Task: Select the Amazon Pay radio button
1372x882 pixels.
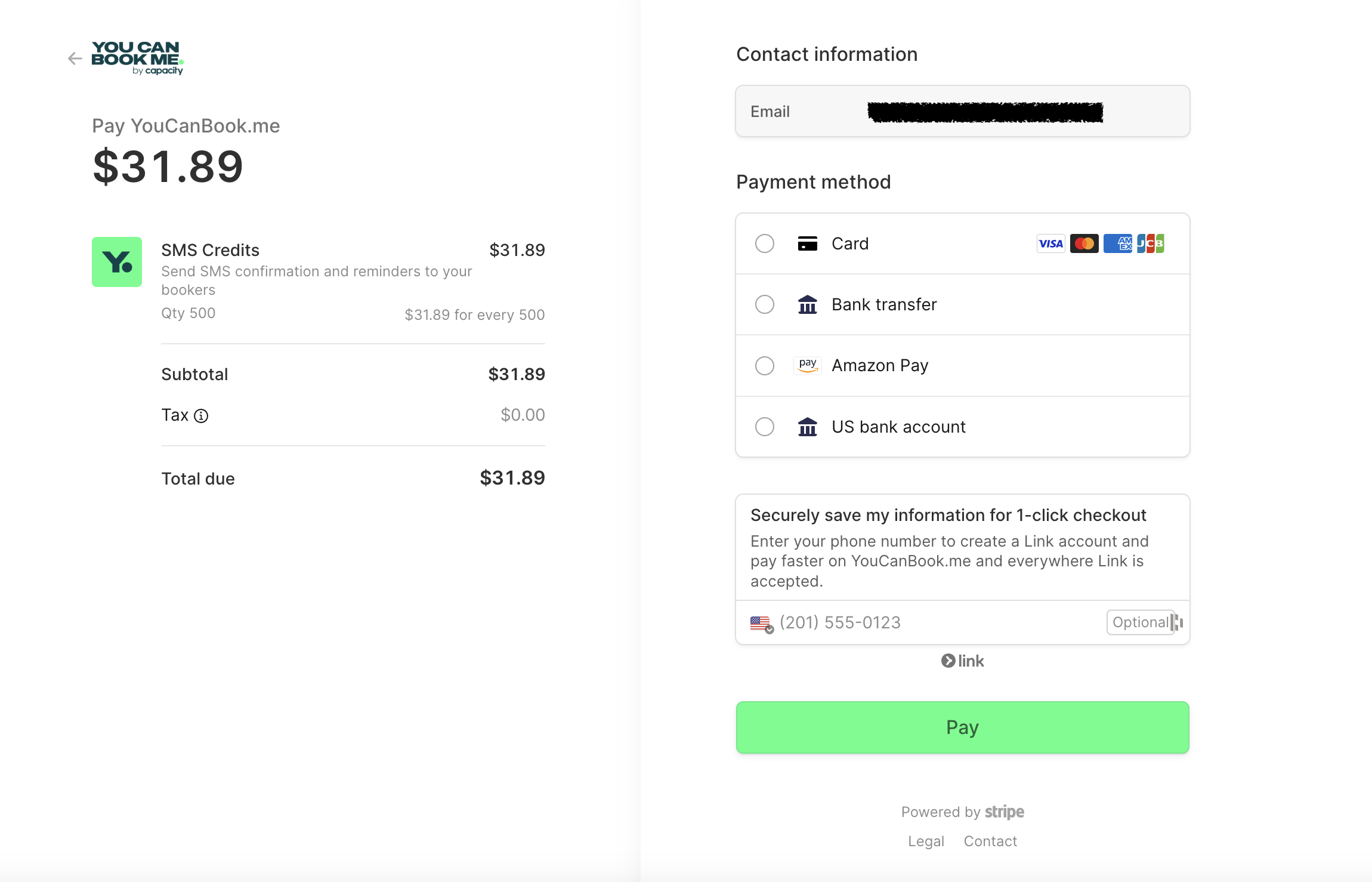Action: (x=765, y=365)
